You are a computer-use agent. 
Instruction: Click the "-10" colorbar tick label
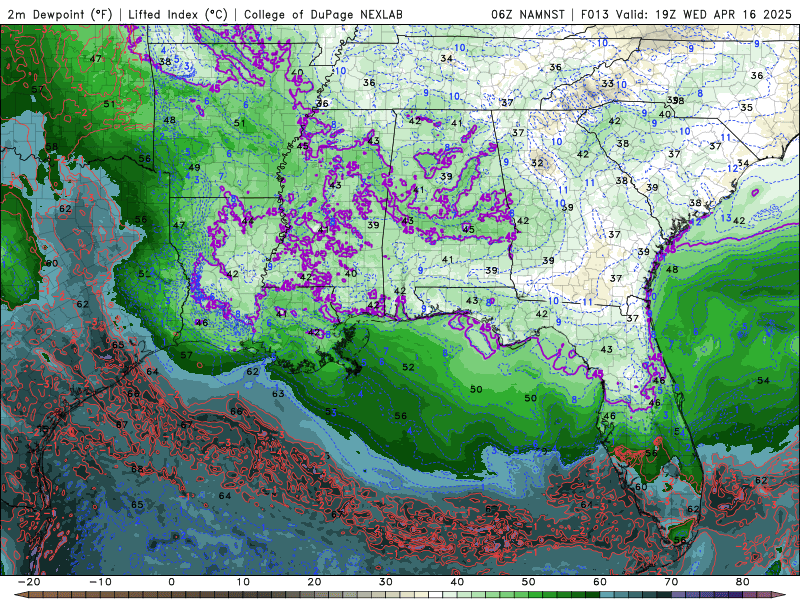101,582
